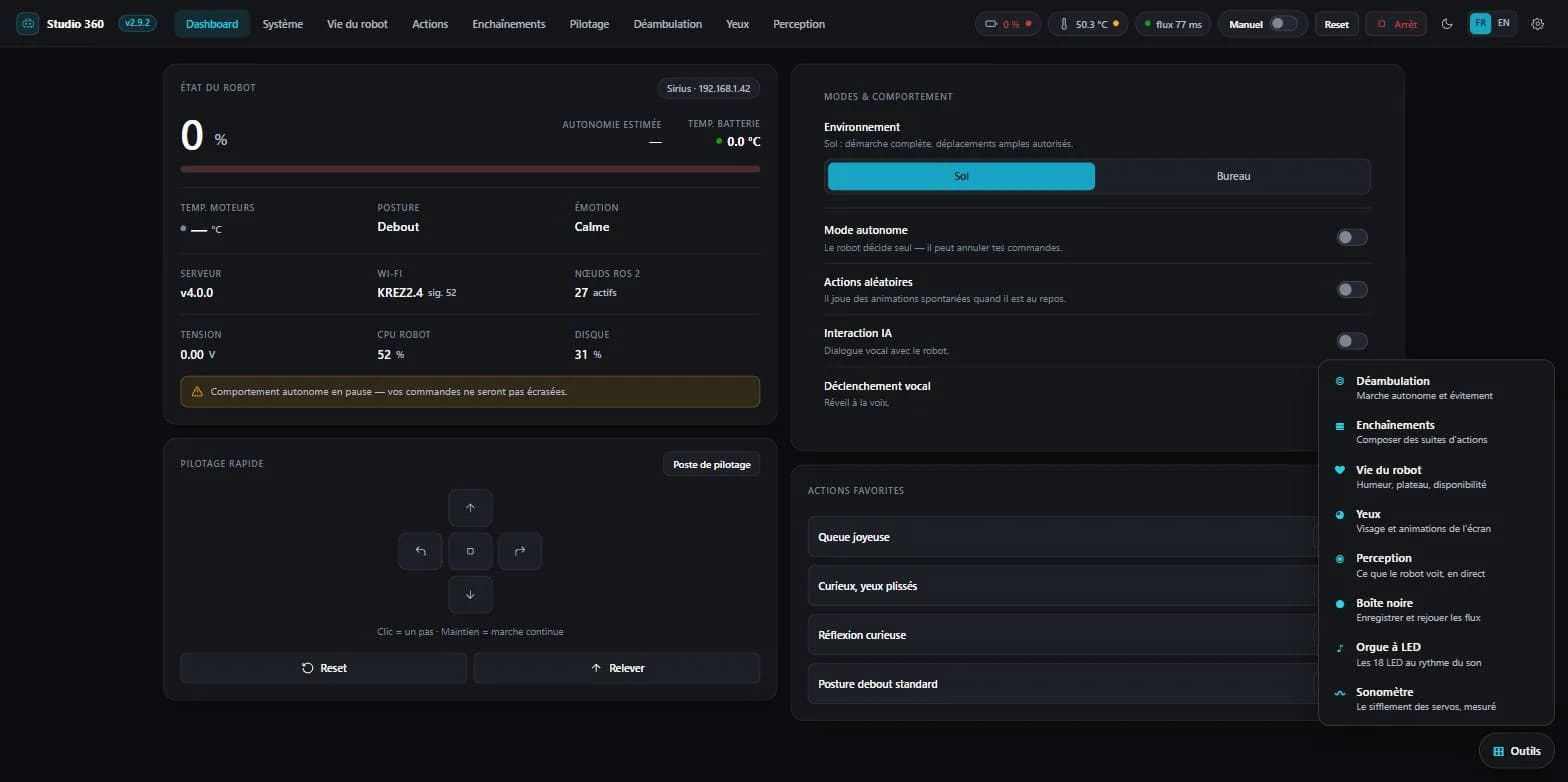
Task: Click the waveform icon for Sonomètre
Action: pos(1340,693)
